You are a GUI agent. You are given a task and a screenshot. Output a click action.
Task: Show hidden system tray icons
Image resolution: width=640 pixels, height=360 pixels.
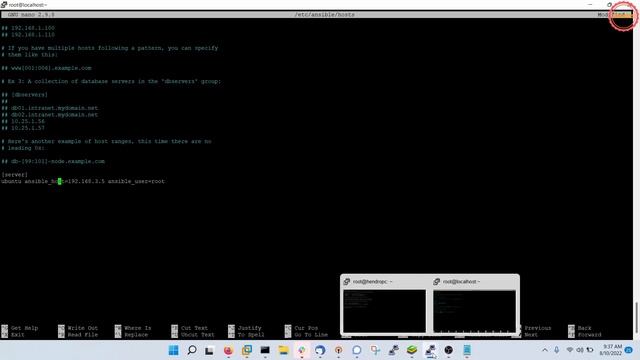click(x=544, y=350)
